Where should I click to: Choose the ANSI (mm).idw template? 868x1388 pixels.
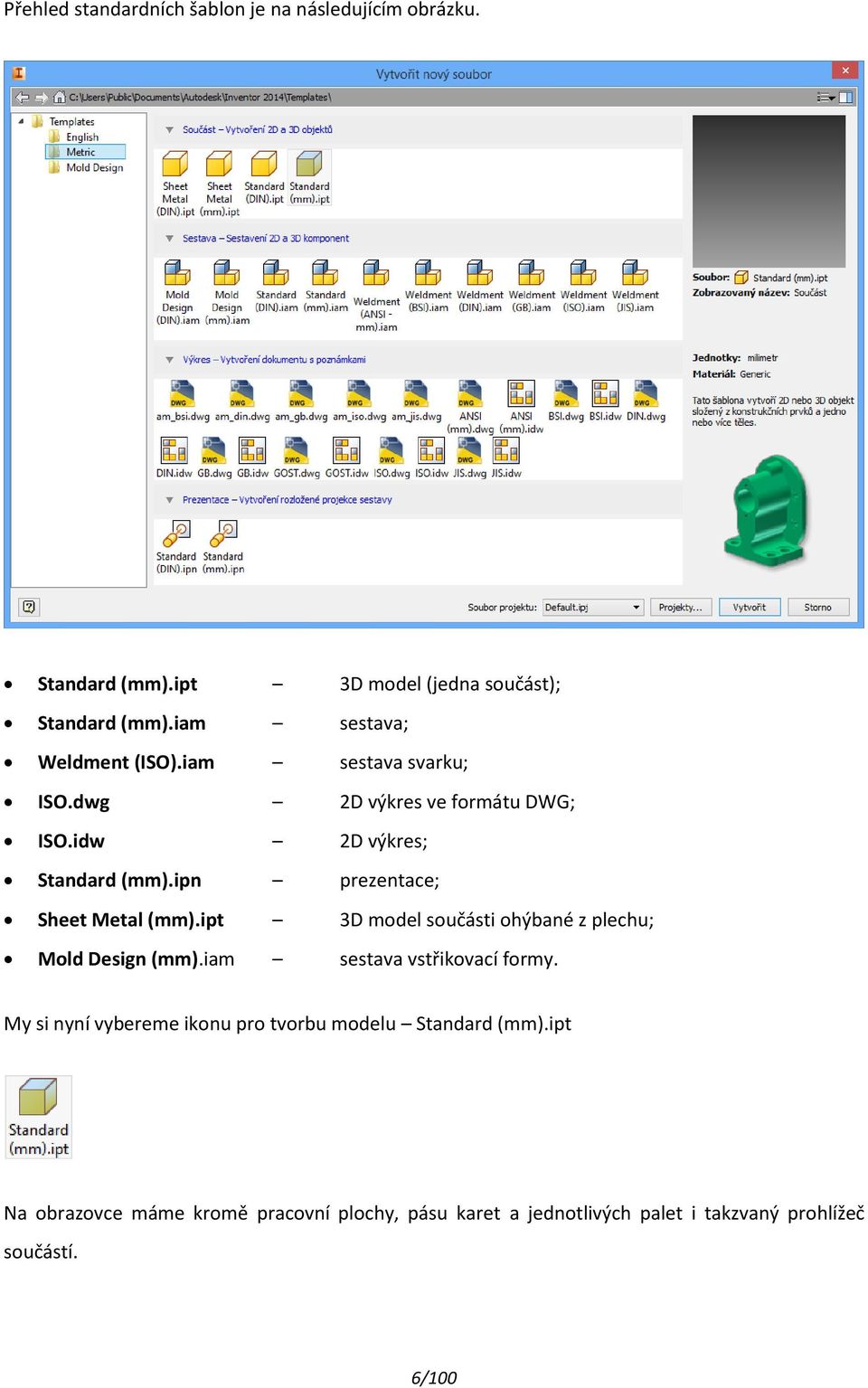click(522, 407)
